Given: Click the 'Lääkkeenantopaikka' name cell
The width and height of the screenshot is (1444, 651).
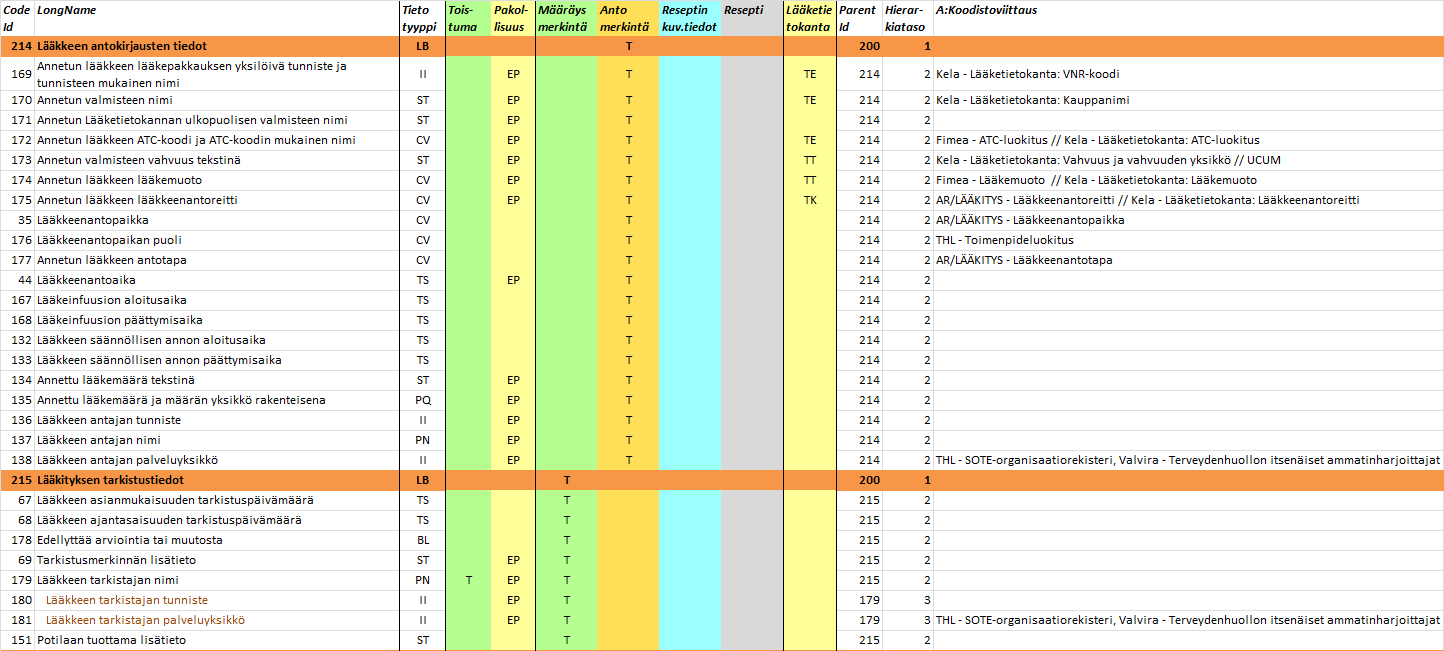Looking at the screenshot, I should 217,220.
